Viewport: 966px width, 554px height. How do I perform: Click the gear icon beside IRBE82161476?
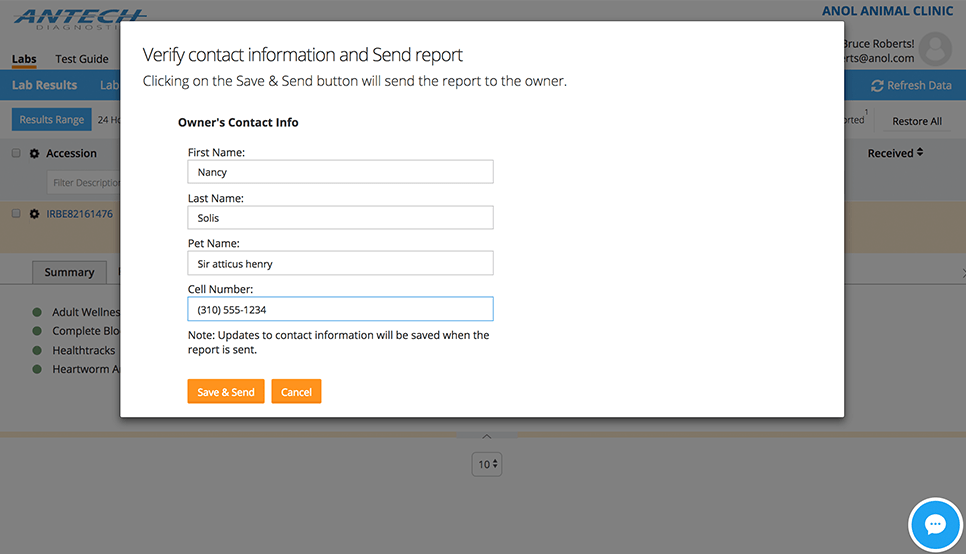coord(35,214)
